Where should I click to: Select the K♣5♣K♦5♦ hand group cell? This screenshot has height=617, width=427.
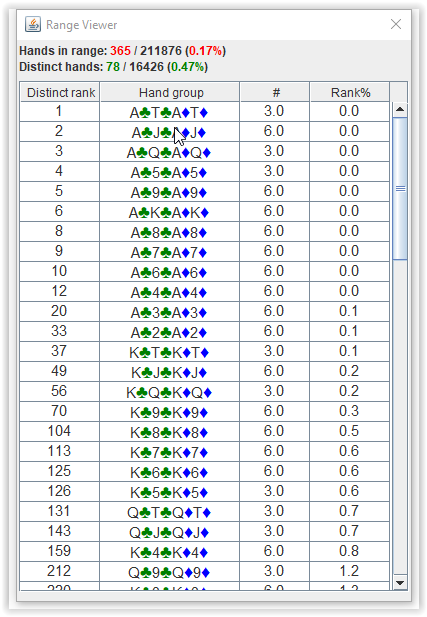[170, 492]
